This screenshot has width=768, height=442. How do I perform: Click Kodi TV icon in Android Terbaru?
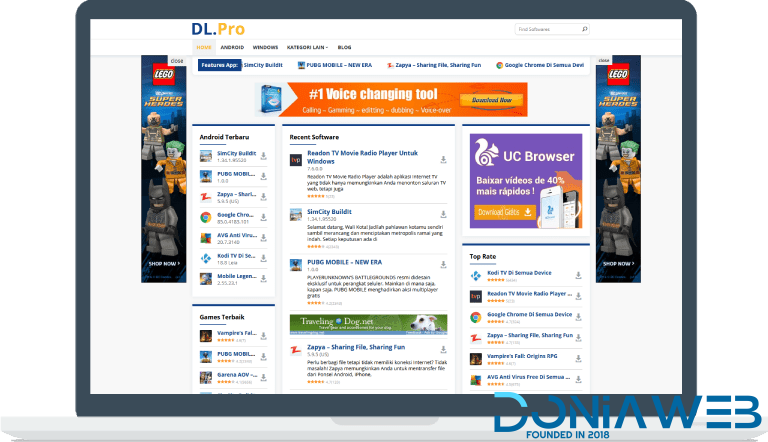[x=206, y=259]
